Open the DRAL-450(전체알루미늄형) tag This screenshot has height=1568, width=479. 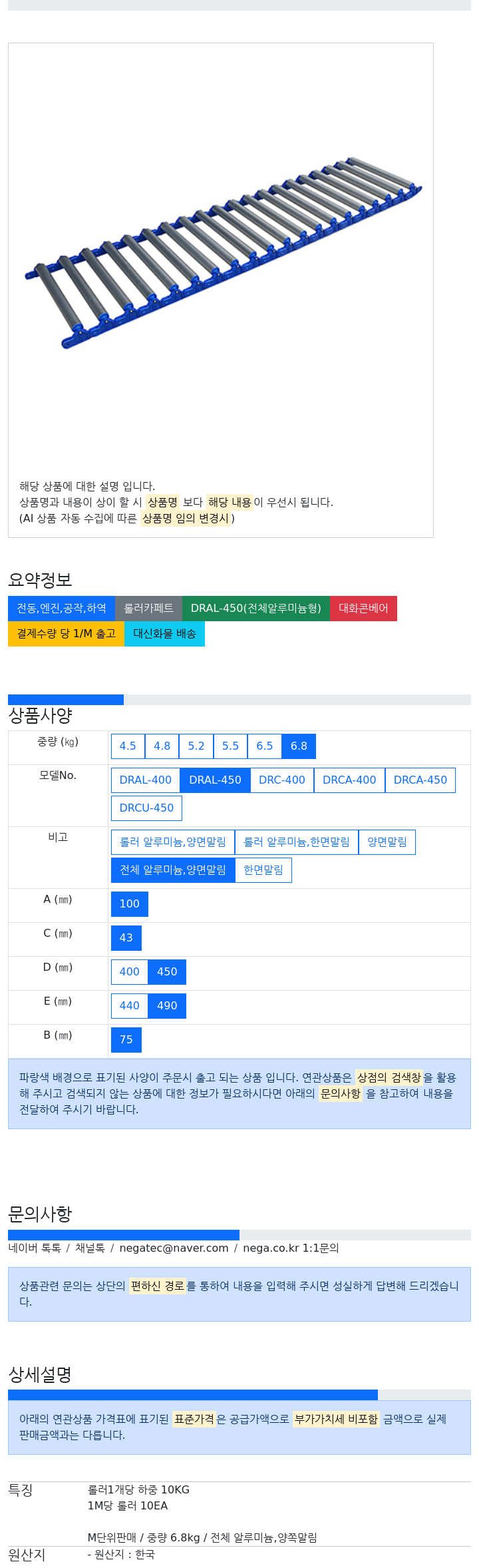pos(256,609)
